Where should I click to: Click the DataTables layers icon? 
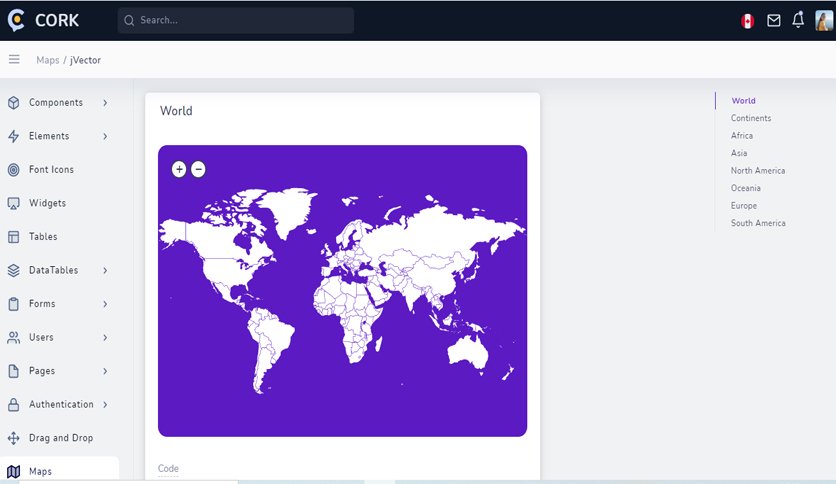click(x=14, y=270)
